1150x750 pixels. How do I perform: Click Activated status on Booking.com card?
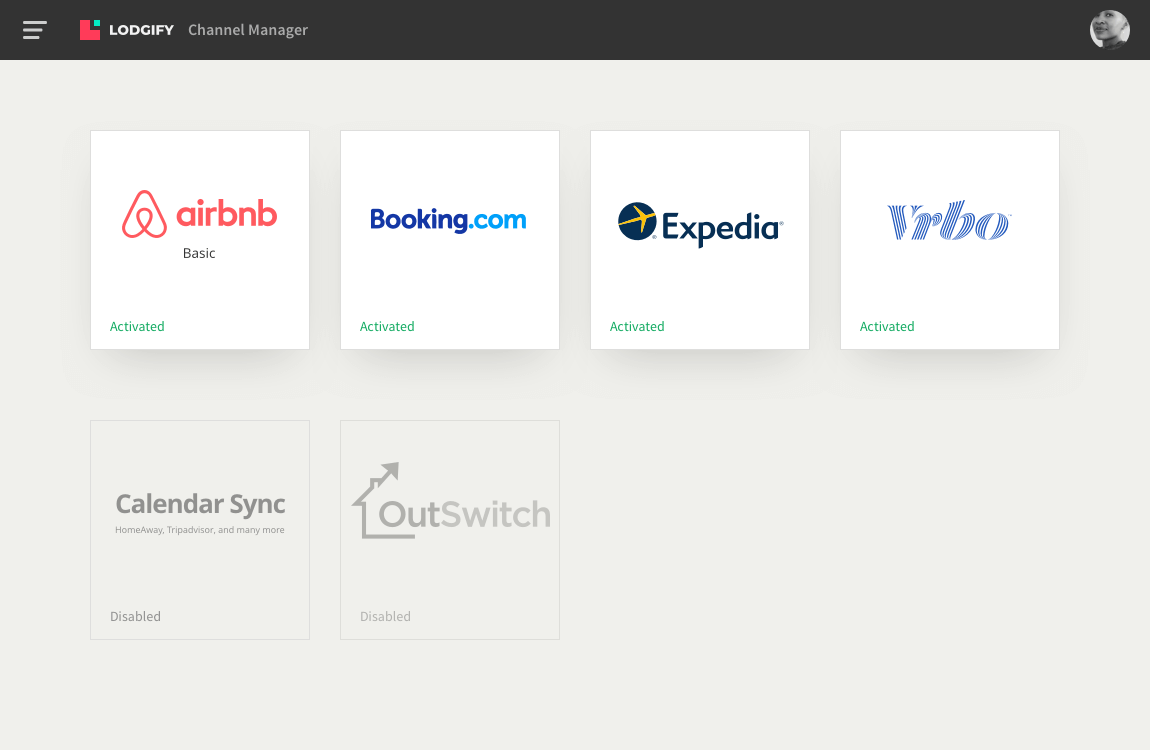[387, 326]
